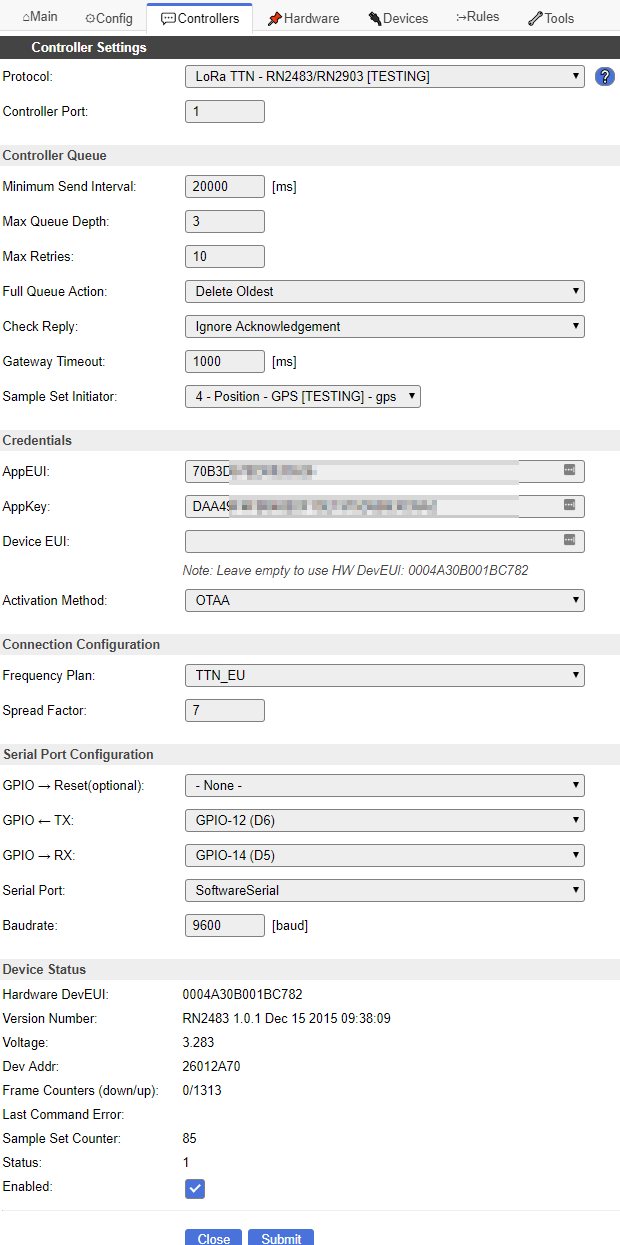Open the Check Reply dropdown
The width and height of the screenshot is (620, 1245).
385,326
